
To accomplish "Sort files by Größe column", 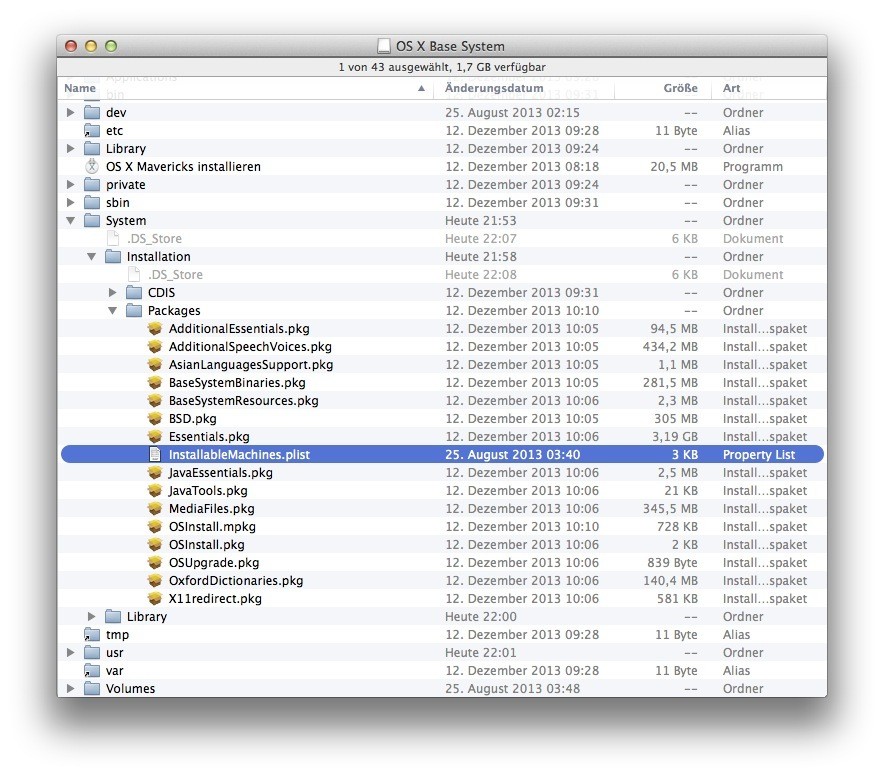I will pos(680,88).
